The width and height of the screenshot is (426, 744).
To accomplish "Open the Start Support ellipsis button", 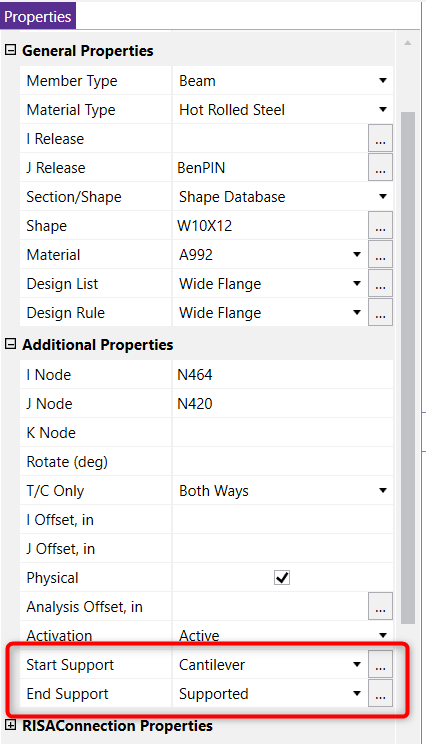I will (x=380, y=664).
